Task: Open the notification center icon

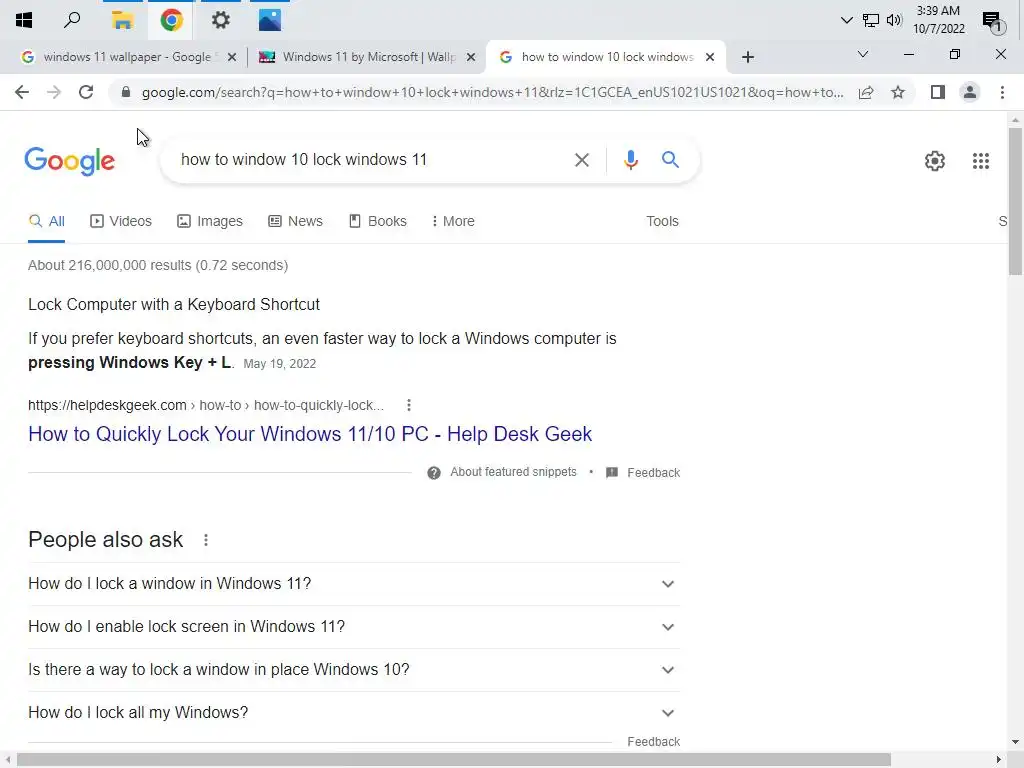Action: pyautogui.click(x=993, y=22)
